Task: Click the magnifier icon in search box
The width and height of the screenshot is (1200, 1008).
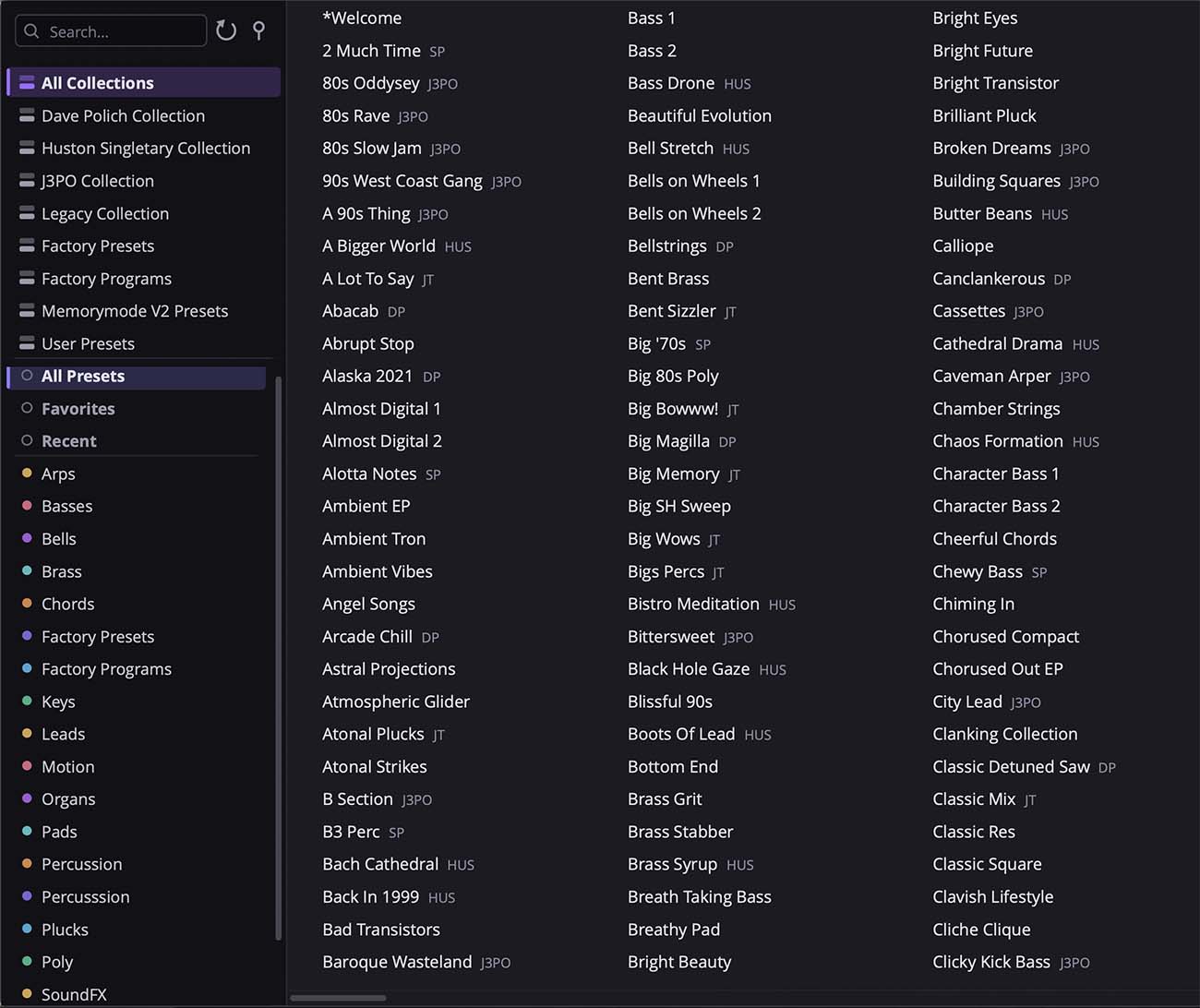Action: [x=31, y=31]
